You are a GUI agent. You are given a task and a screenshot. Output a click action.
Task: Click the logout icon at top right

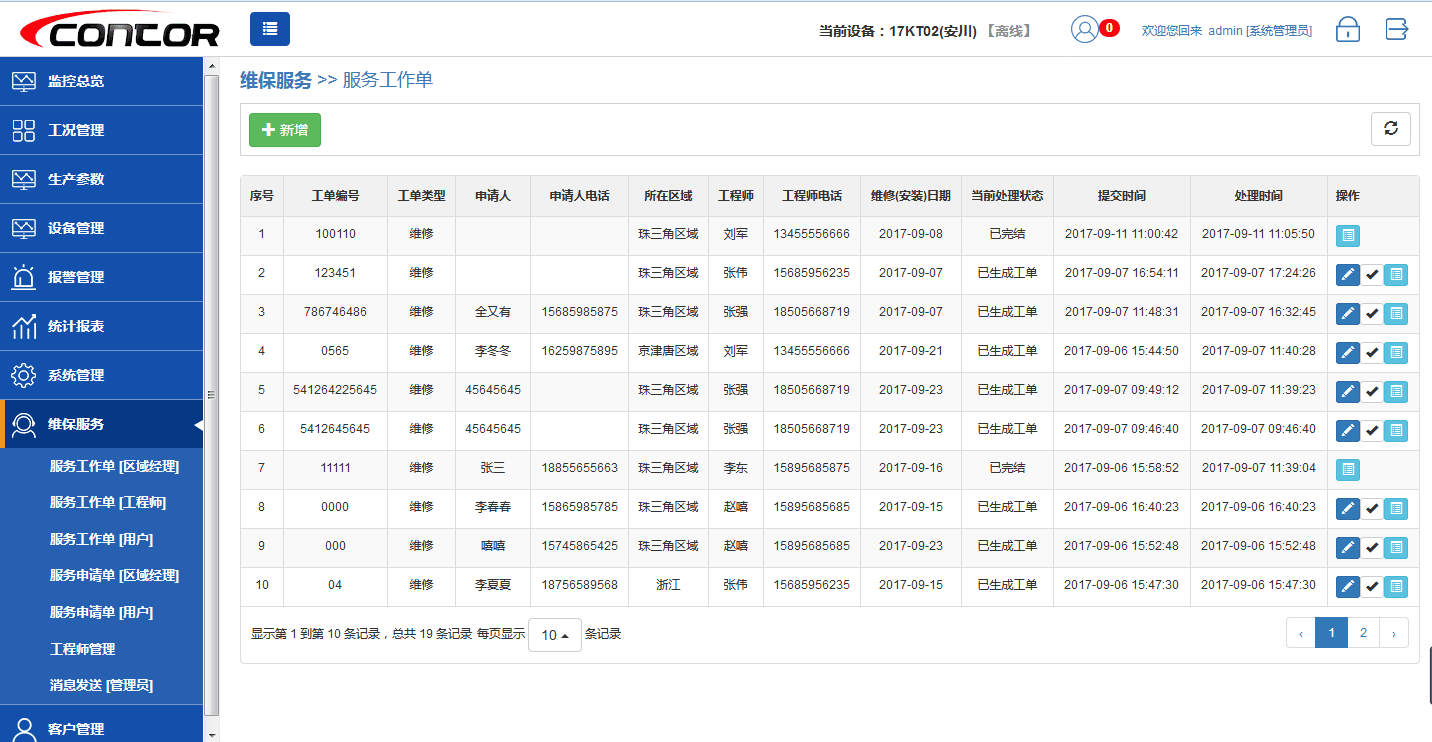click(x=1397, y=30)
